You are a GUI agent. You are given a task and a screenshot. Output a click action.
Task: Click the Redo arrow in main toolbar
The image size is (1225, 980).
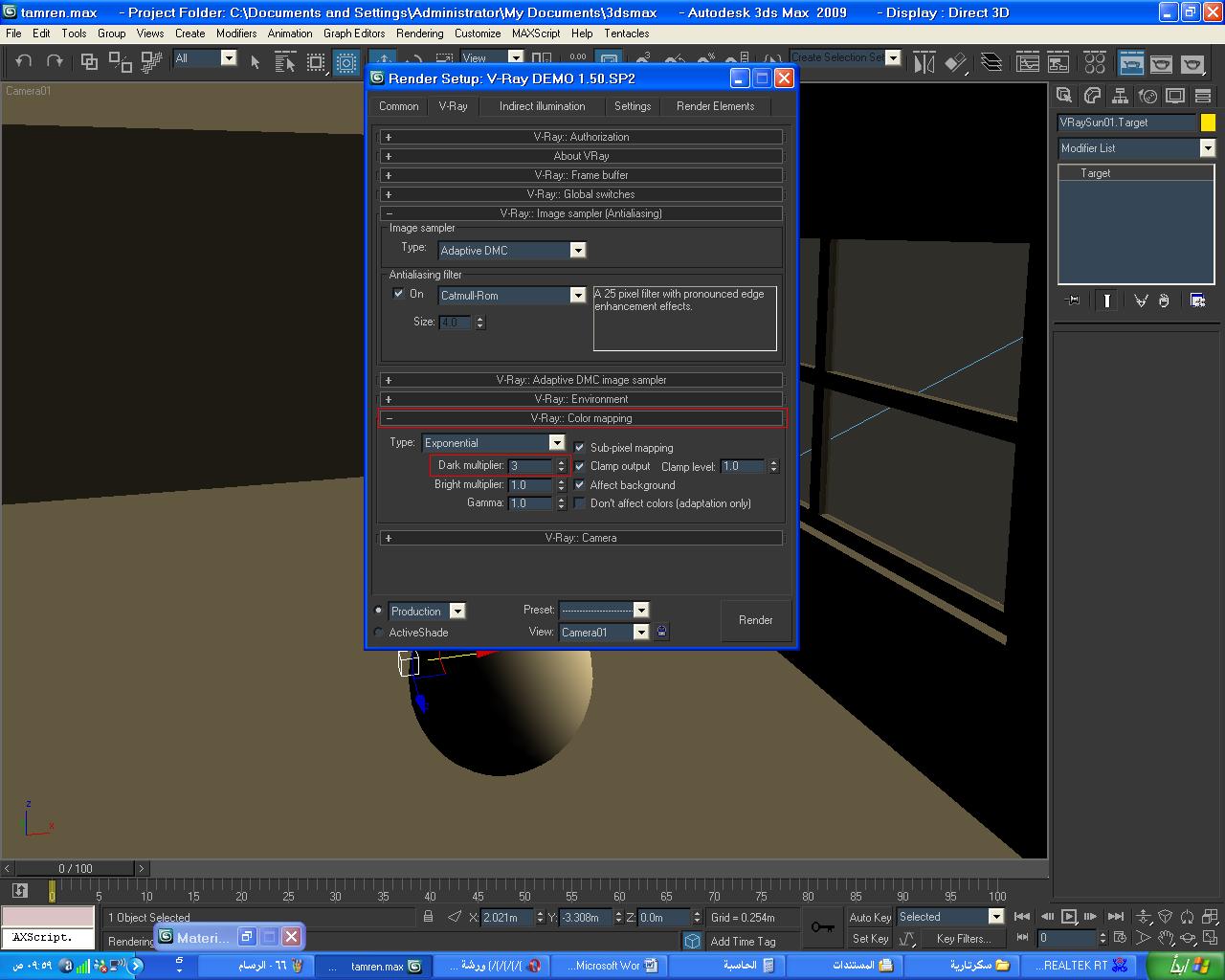click(55, 61)
